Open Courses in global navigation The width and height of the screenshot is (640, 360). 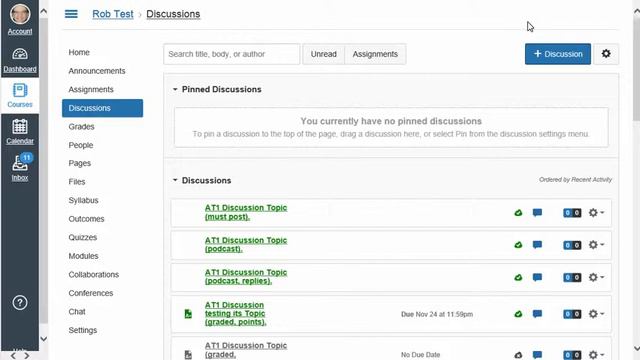click(x=20, y=95)
